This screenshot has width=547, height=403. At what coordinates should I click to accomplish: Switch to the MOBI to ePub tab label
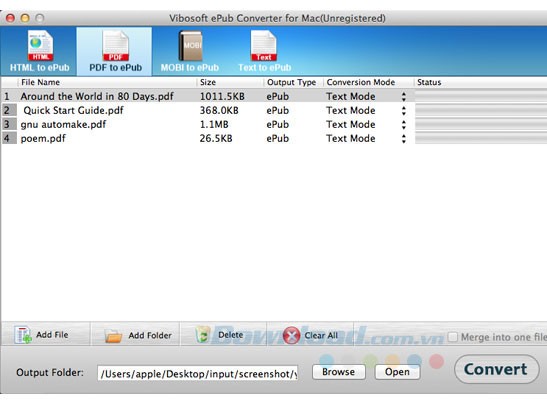tap(190, 67)
